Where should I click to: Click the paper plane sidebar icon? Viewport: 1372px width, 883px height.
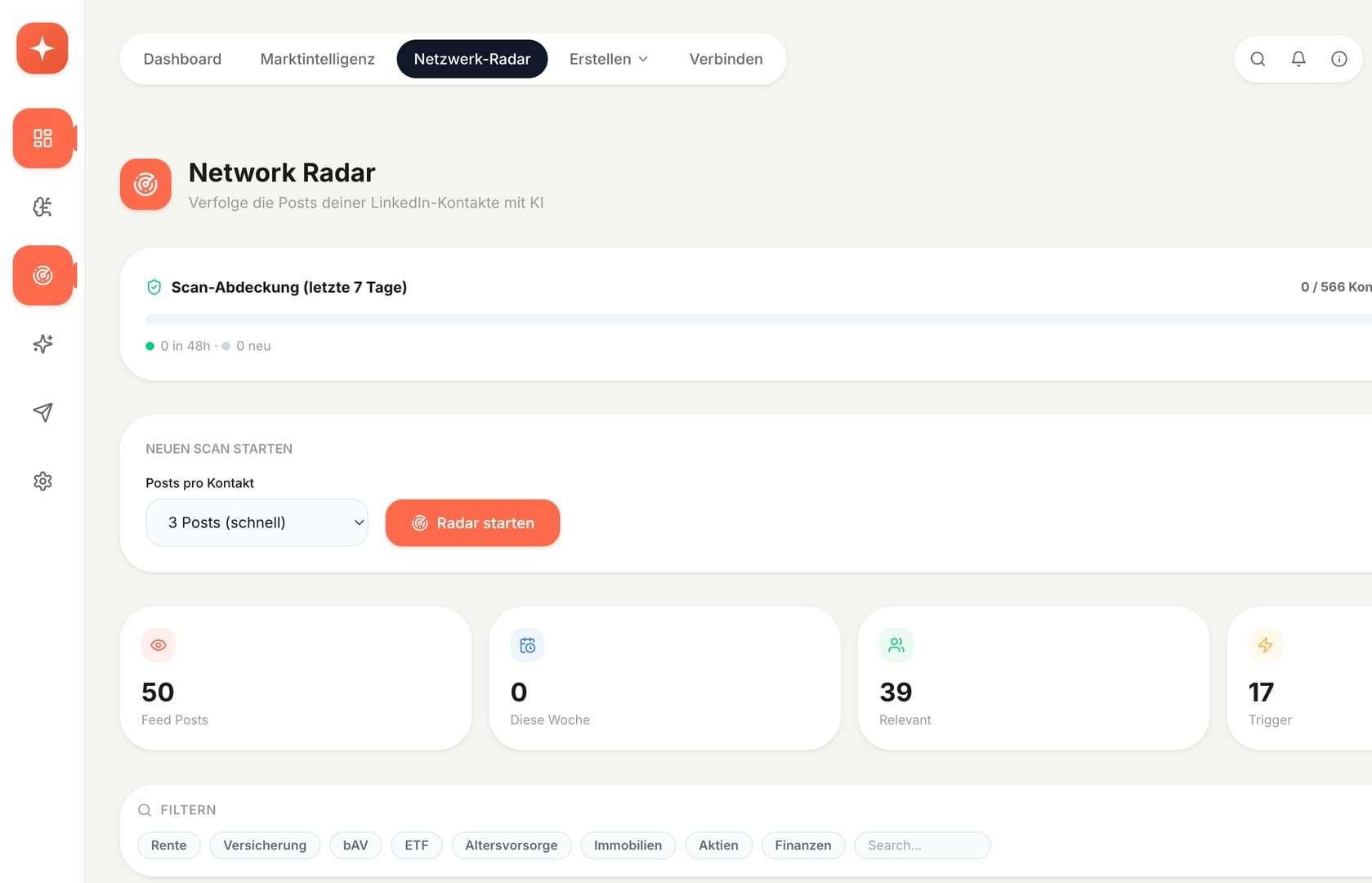(x=42, y=412)
